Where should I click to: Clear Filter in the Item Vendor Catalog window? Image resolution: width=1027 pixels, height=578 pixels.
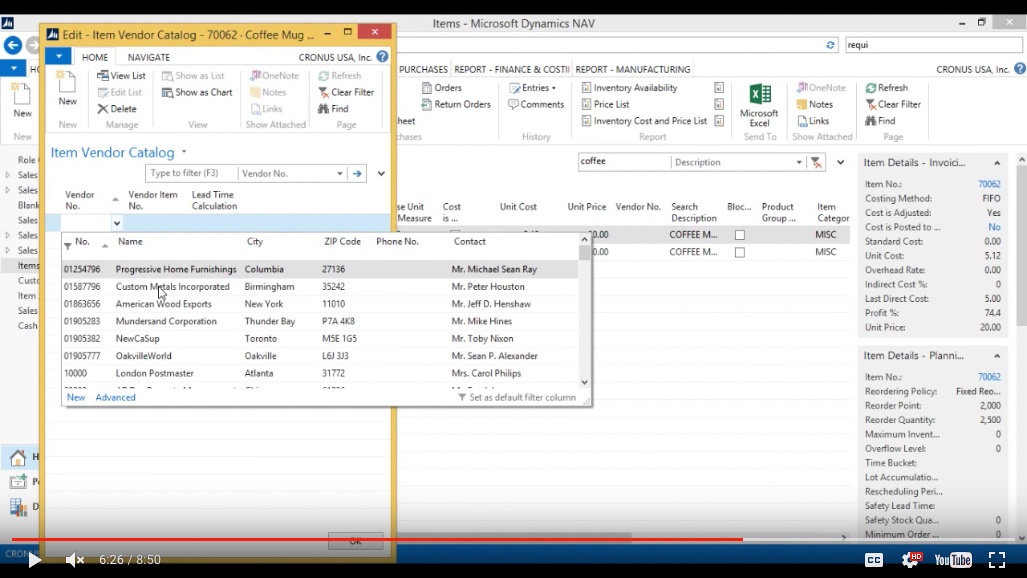click(x=346, y=92)
